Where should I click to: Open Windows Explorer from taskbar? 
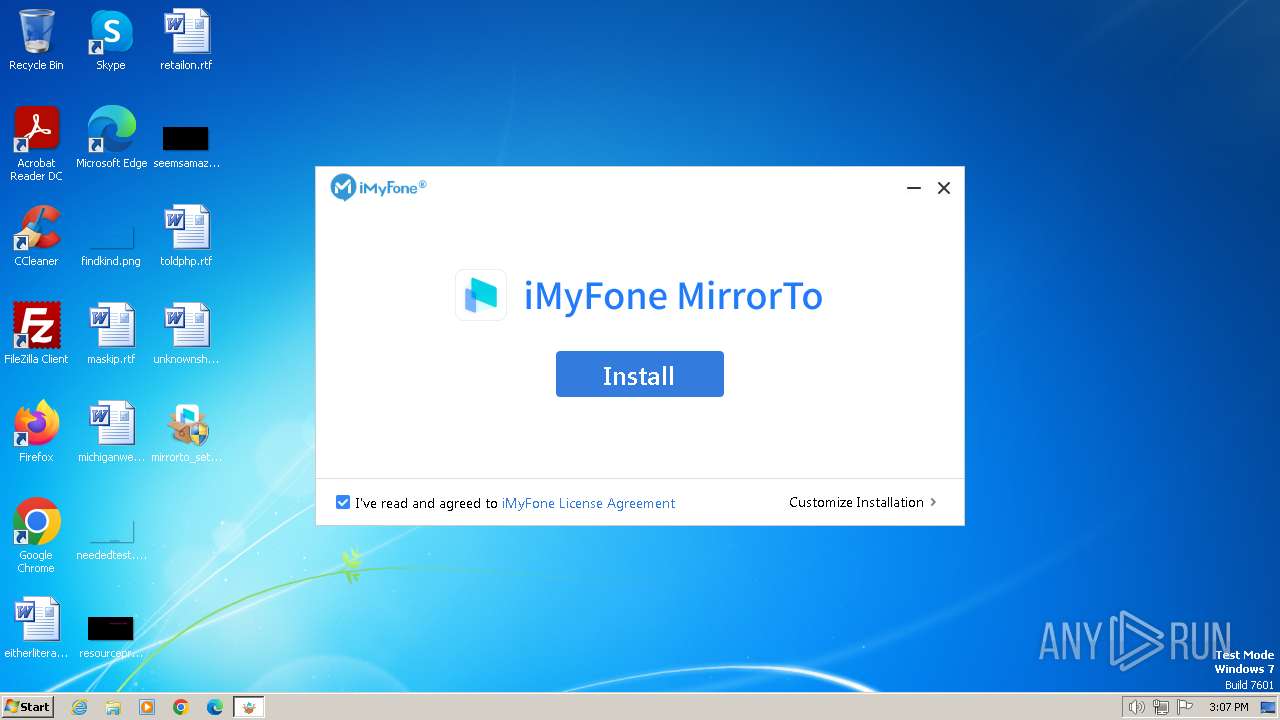pos(113,707)
